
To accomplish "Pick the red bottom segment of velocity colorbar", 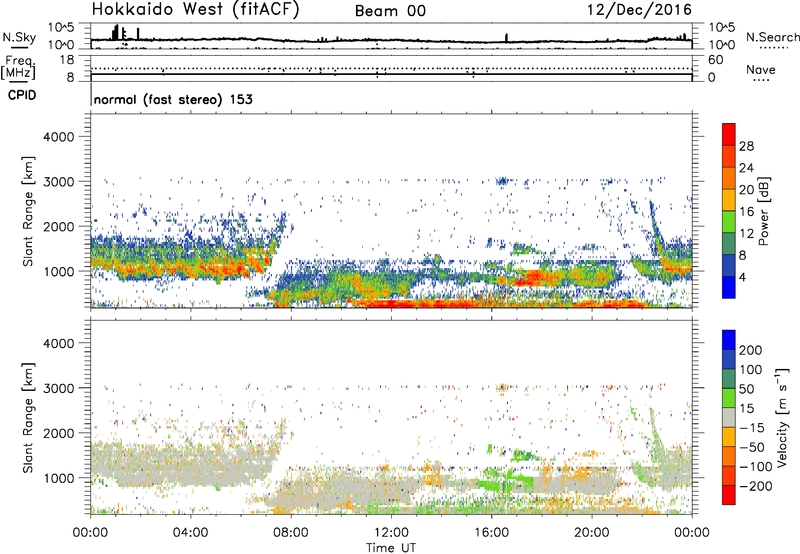I will point(729,495).
